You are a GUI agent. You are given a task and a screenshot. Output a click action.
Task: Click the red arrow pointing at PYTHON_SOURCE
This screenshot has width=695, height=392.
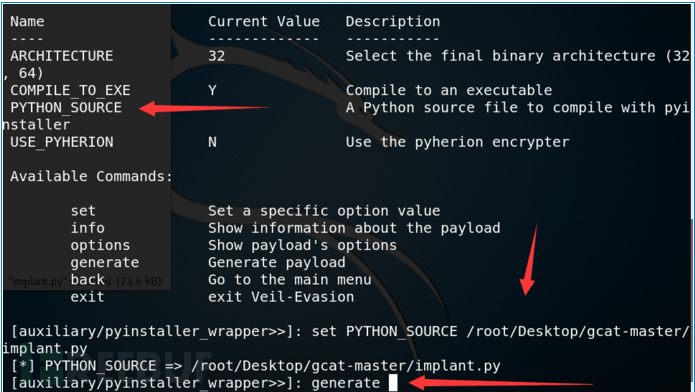coord(204,108)
